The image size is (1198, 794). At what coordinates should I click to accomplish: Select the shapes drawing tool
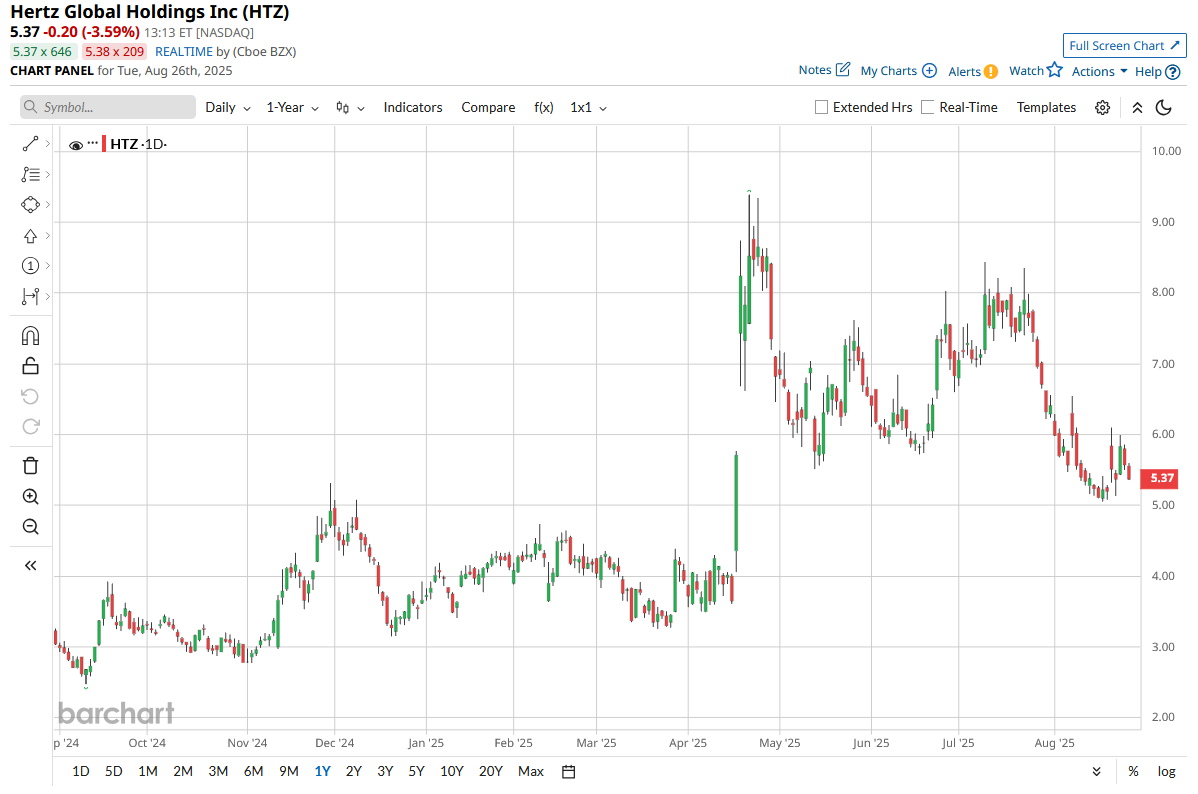(31, 205)
